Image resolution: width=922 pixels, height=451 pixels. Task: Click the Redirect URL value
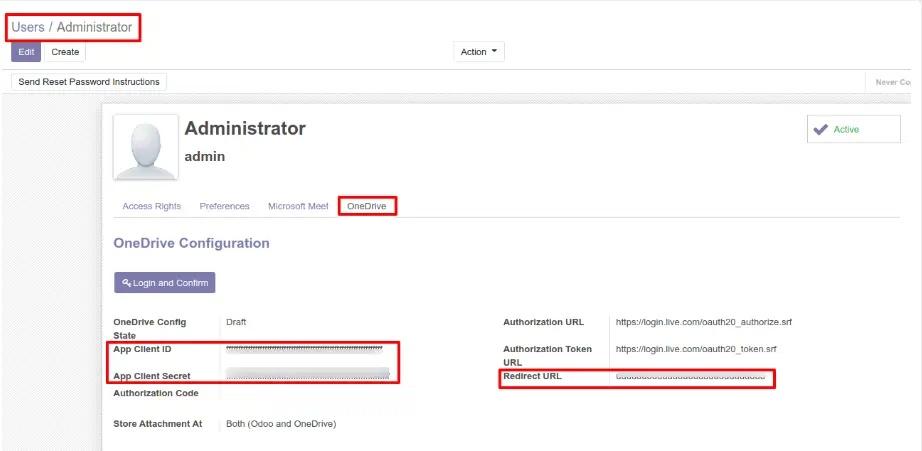690,376
